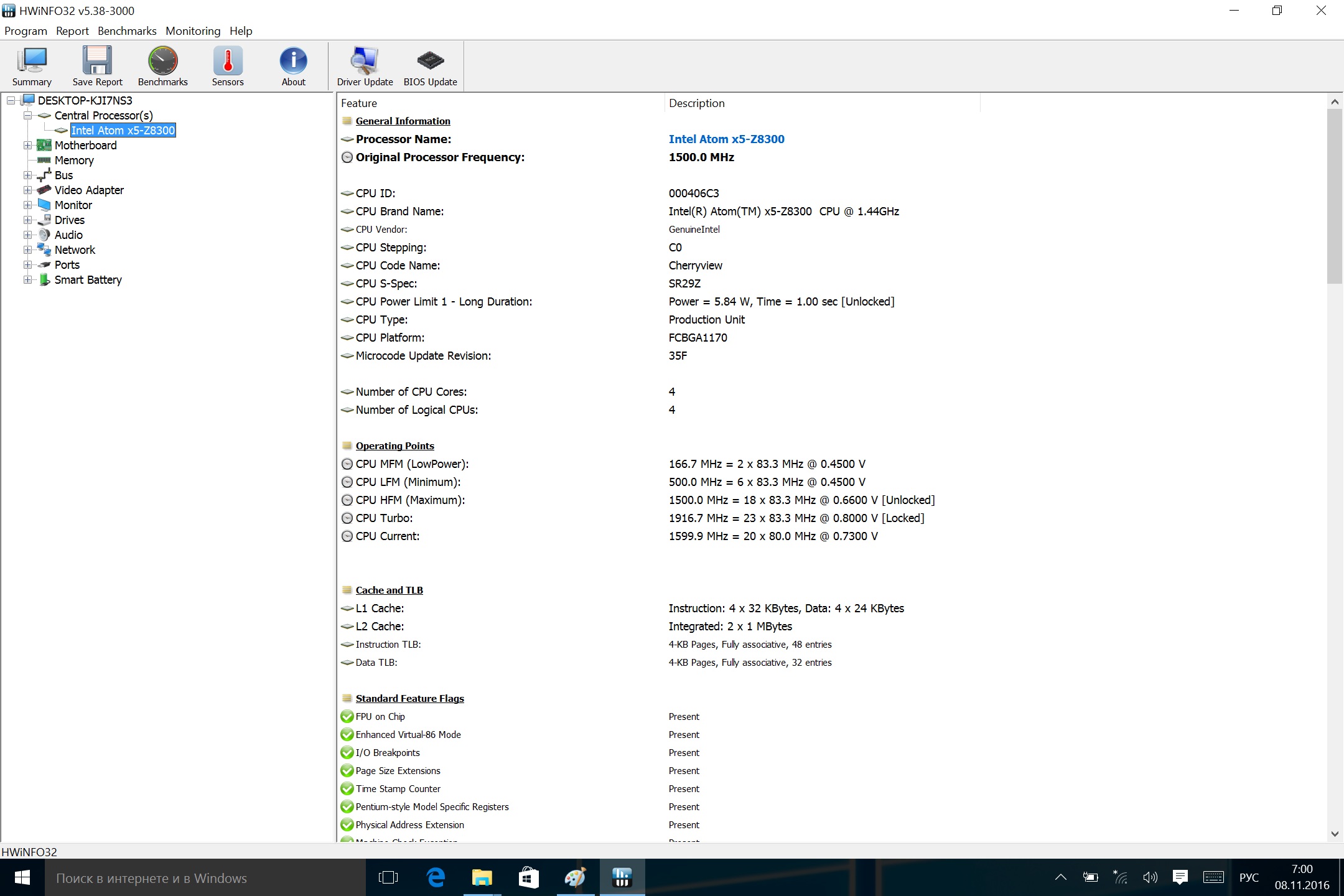1344x896 pixels.
Task: Expand the Monitor branch
Action: [x=27, y=205]
